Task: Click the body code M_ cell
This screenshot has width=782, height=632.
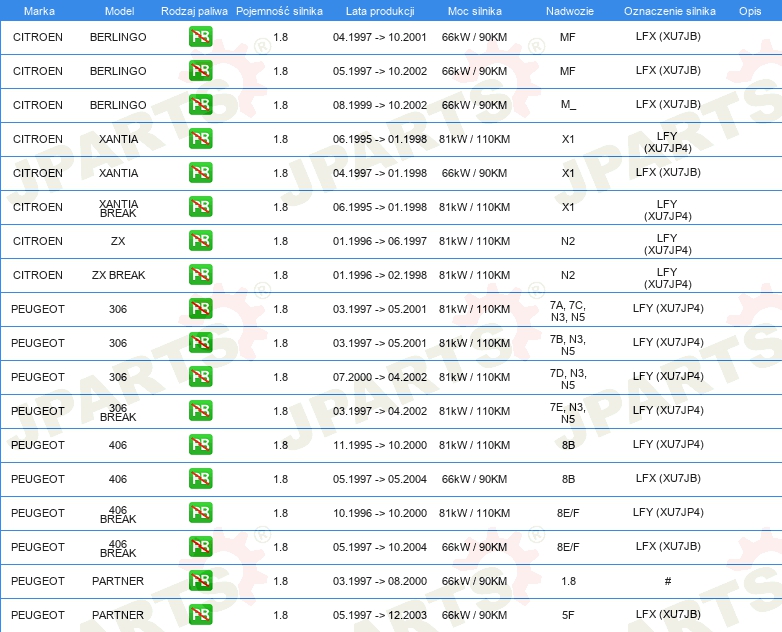Action: pos(568,105)
